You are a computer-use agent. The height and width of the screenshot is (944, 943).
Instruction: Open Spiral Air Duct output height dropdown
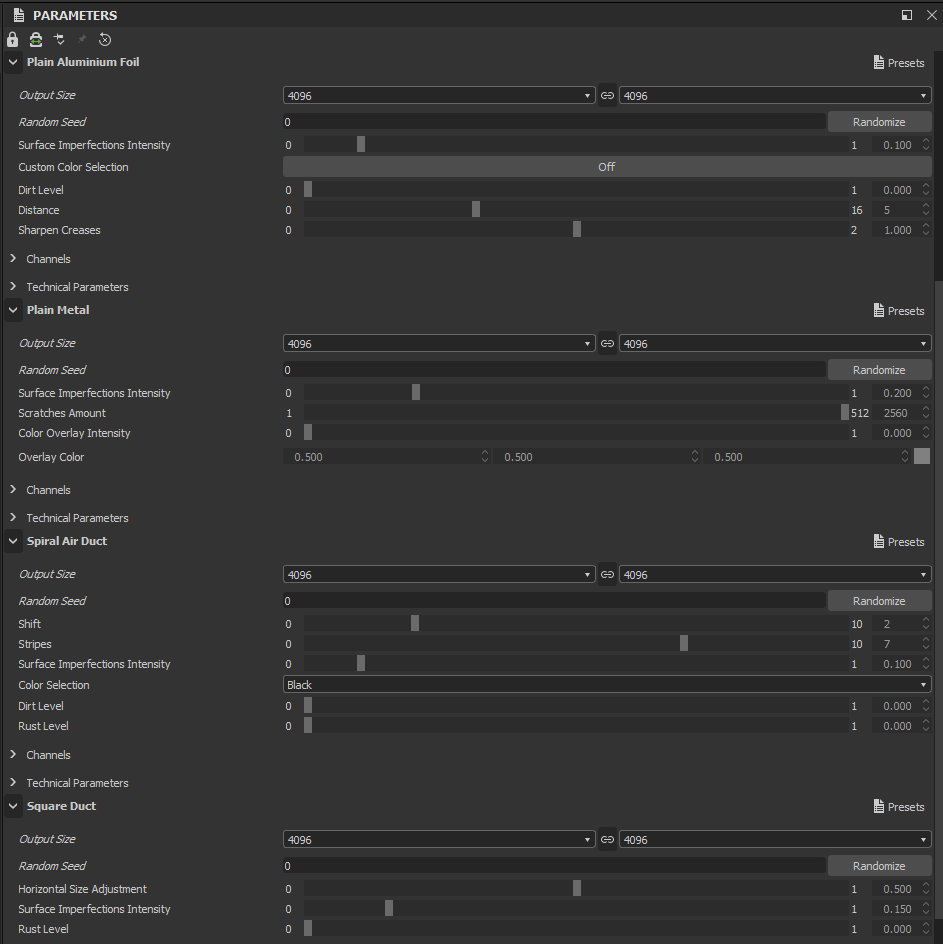click(x=775, y=575)
